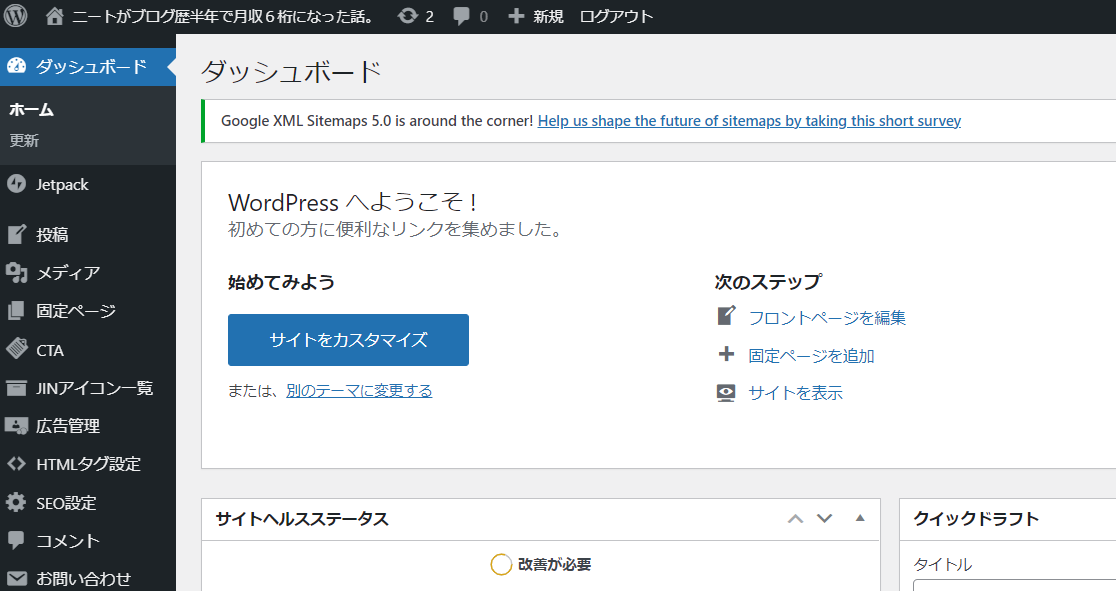Click the plus icon beside 固定ページを追加

pyautogui.click(x=726, y=354)
